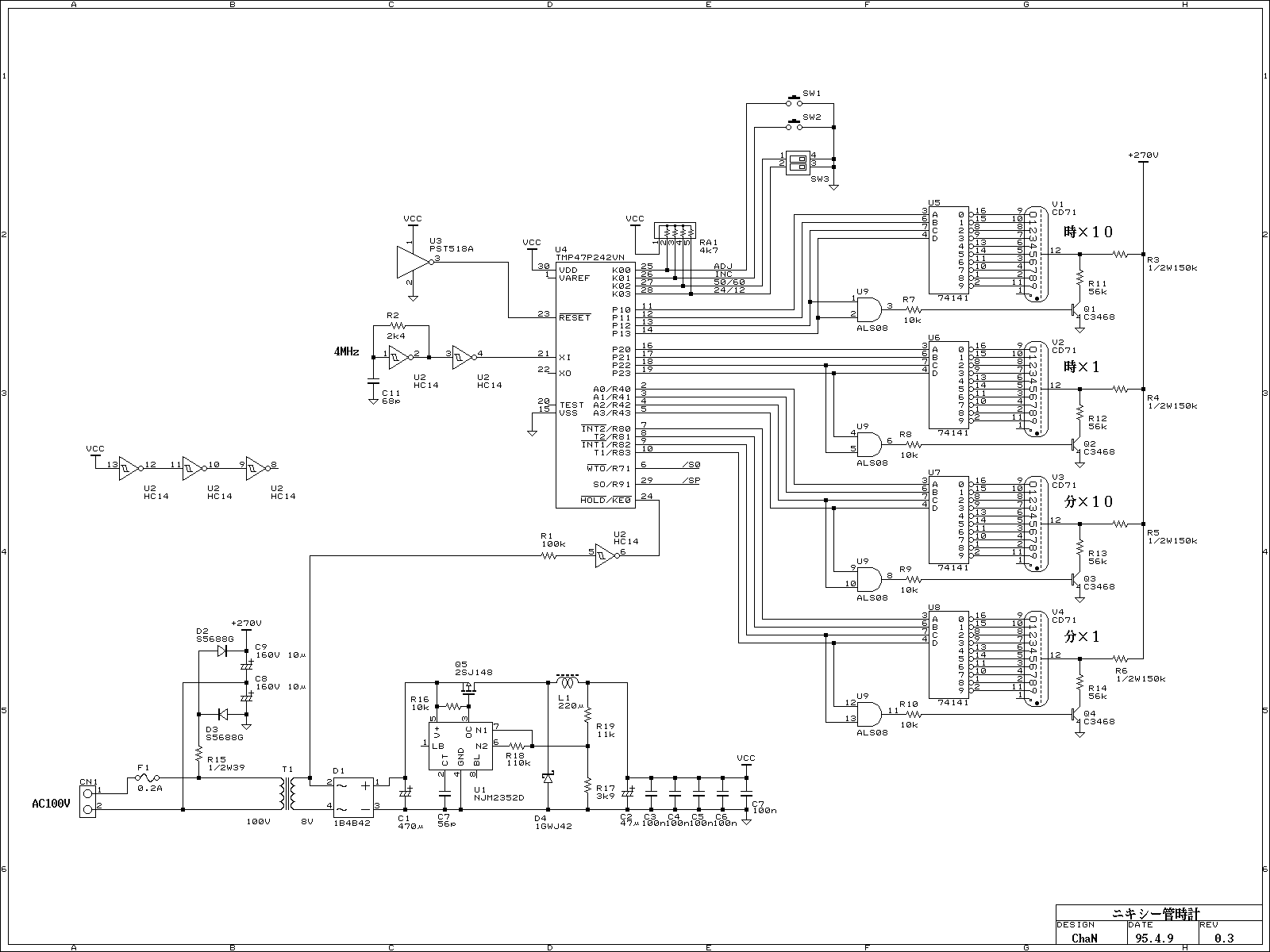This screenshot has width=1270, height=952.
Task: Click the F1 0.2A fuse symbol
Action: (x=147, y=778)
